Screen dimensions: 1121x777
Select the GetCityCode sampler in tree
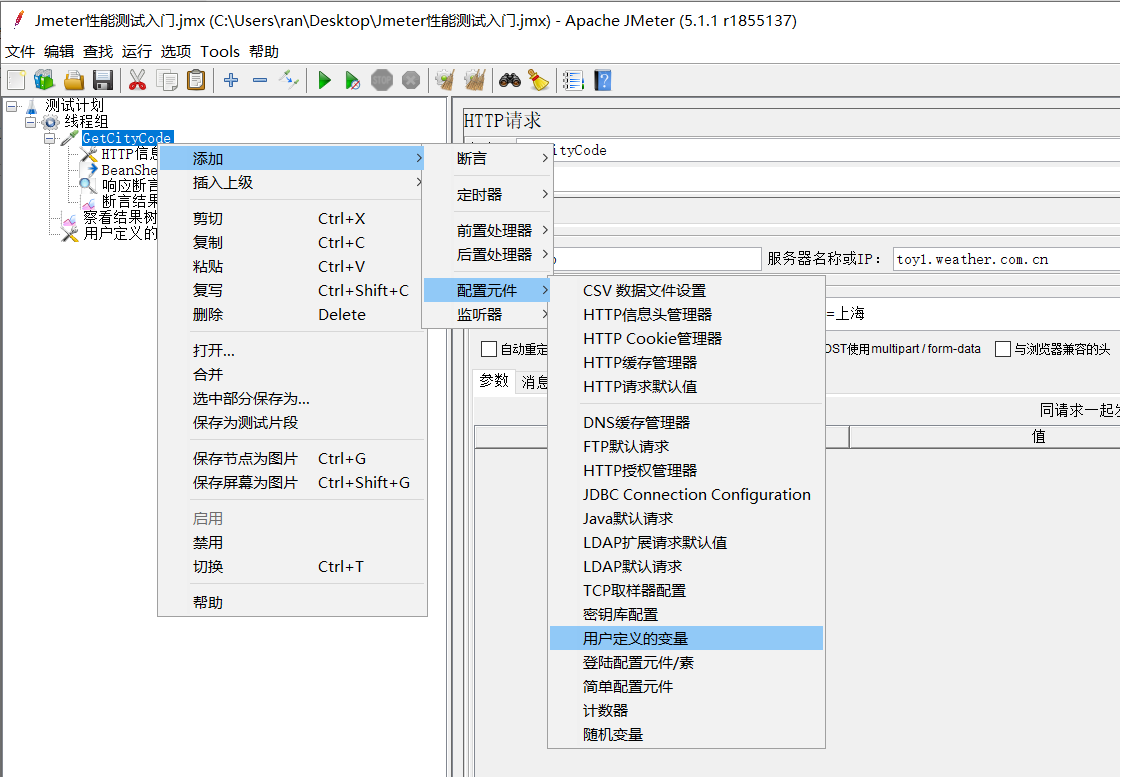click(x=127, y=138)
